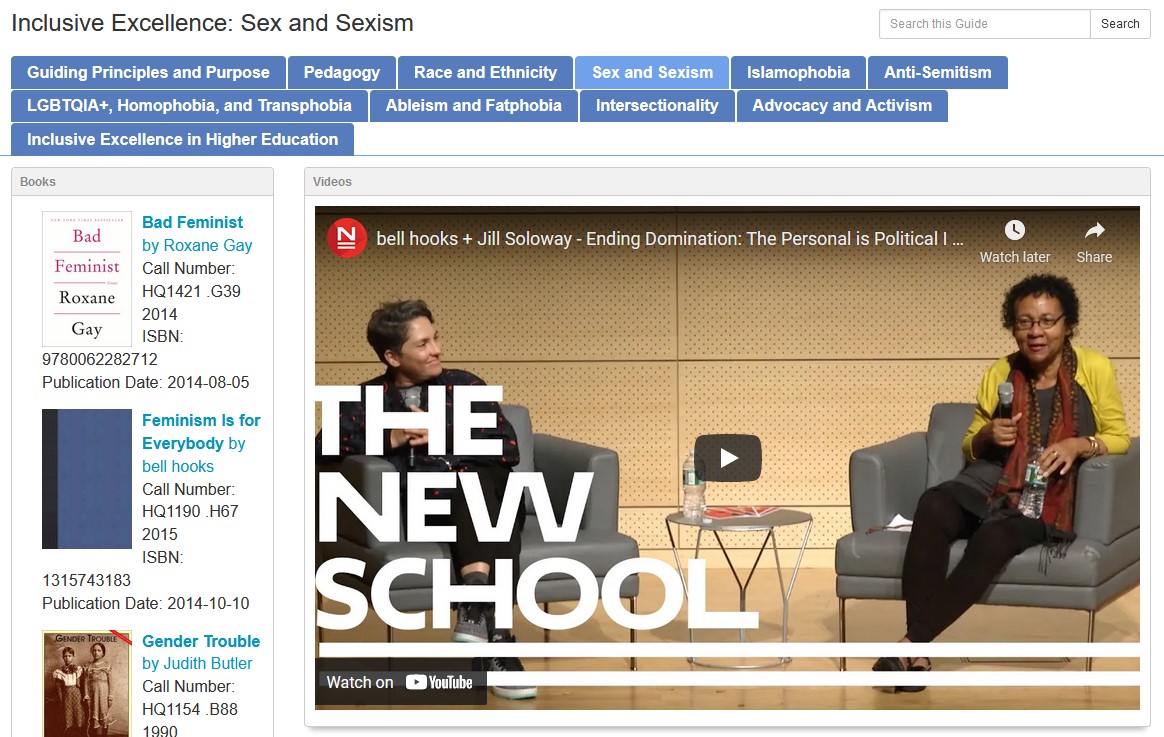Click Publication Date: 2014-08-05 text
1164x737 pixels.
point(146,382)
